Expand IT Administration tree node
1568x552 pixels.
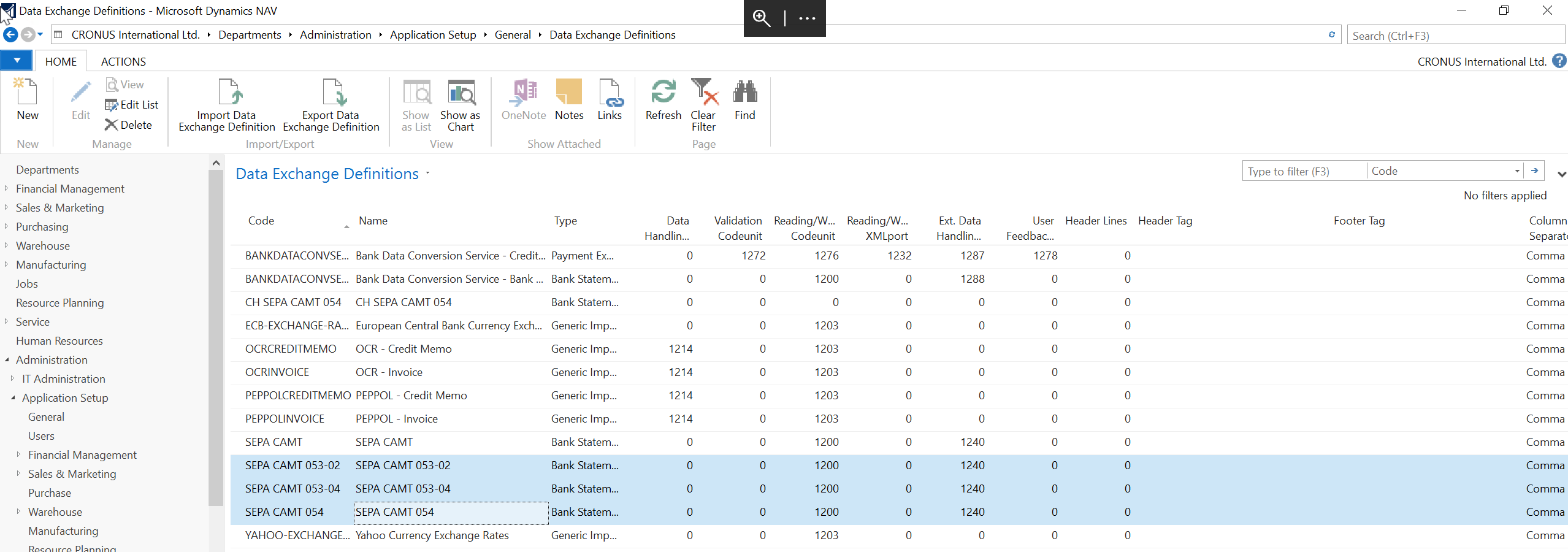point(12,378)
